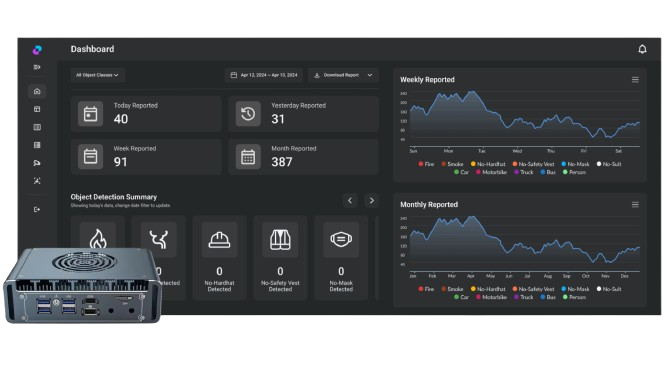
Task: Click the Month Reported value 387
Action: [282, 162]
